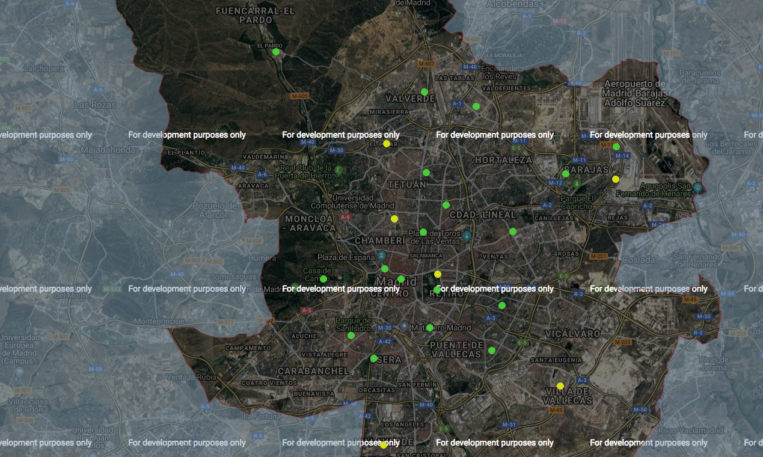
Task: Select the yellow marker above Chamberí
Action: [394, 219]
